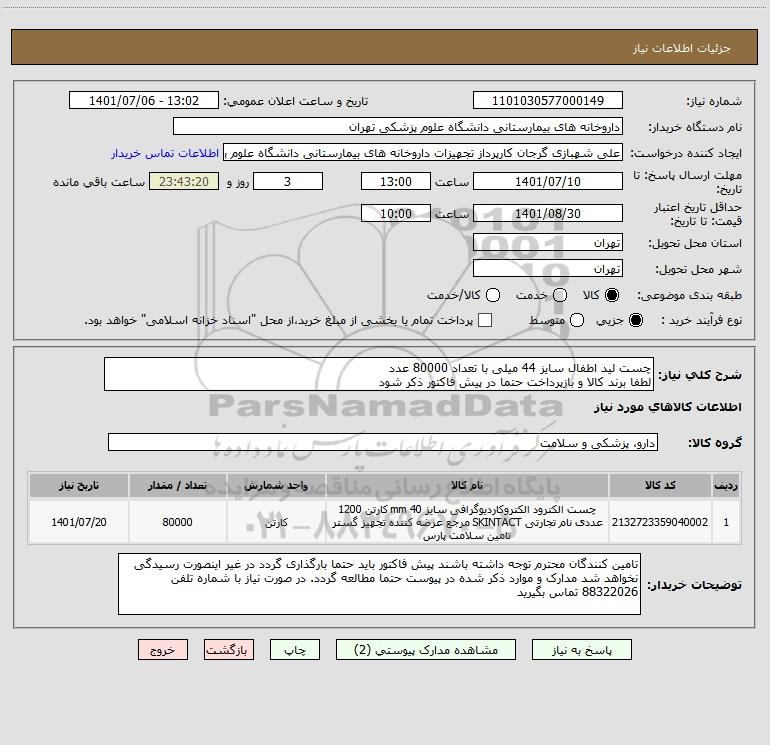Screen dimensions: 770x745
Task: Click the طبقه بندی موضوعی label
Action: (689, 296)
